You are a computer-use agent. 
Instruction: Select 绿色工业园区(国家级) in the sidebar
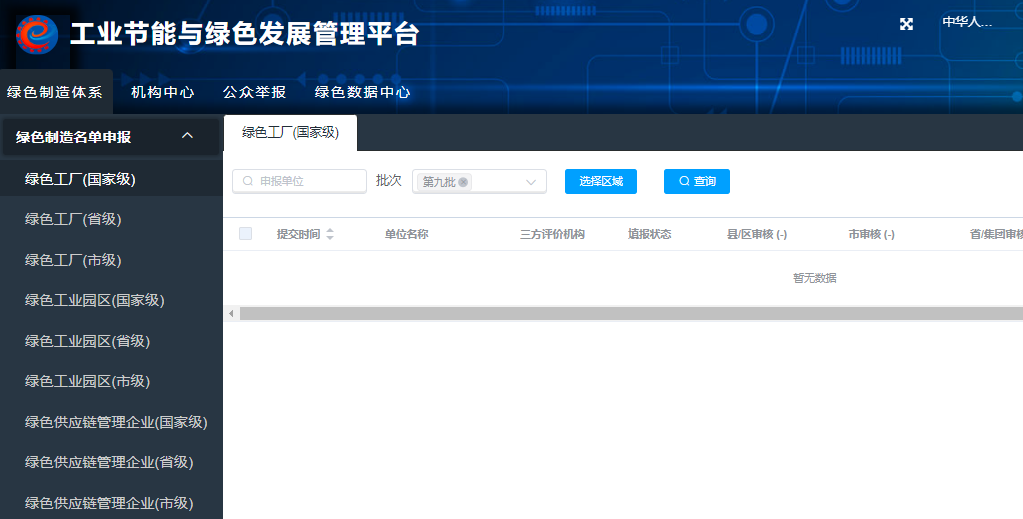(94, 300)
